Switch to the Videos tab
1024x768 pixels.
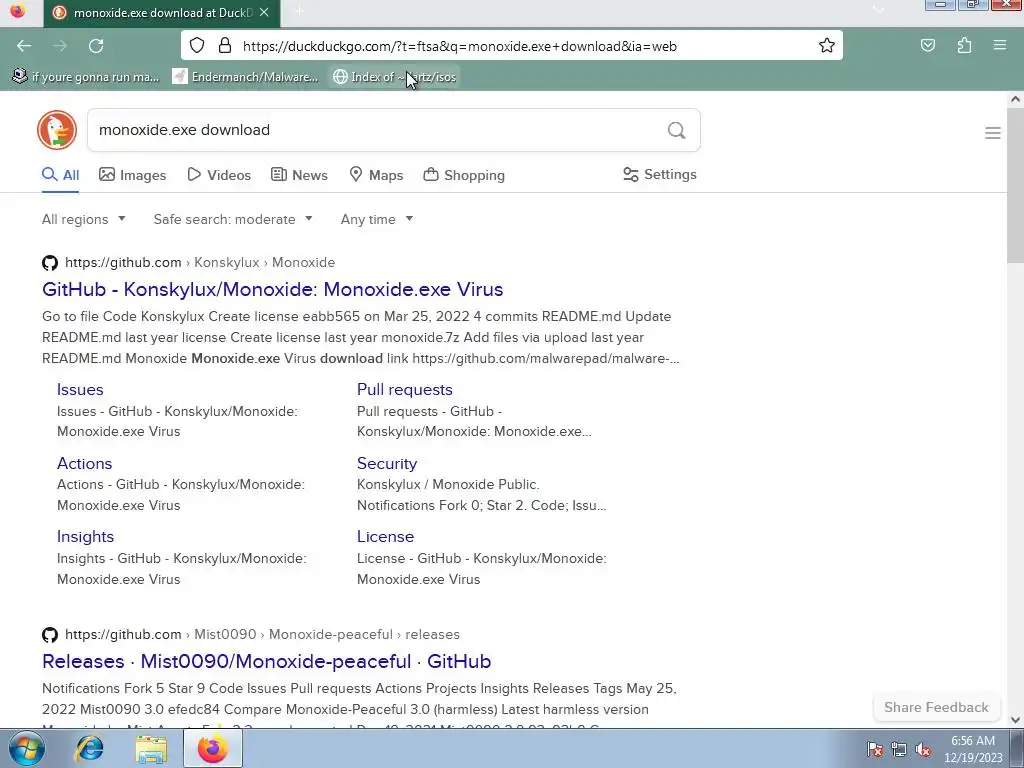(219, 175)
